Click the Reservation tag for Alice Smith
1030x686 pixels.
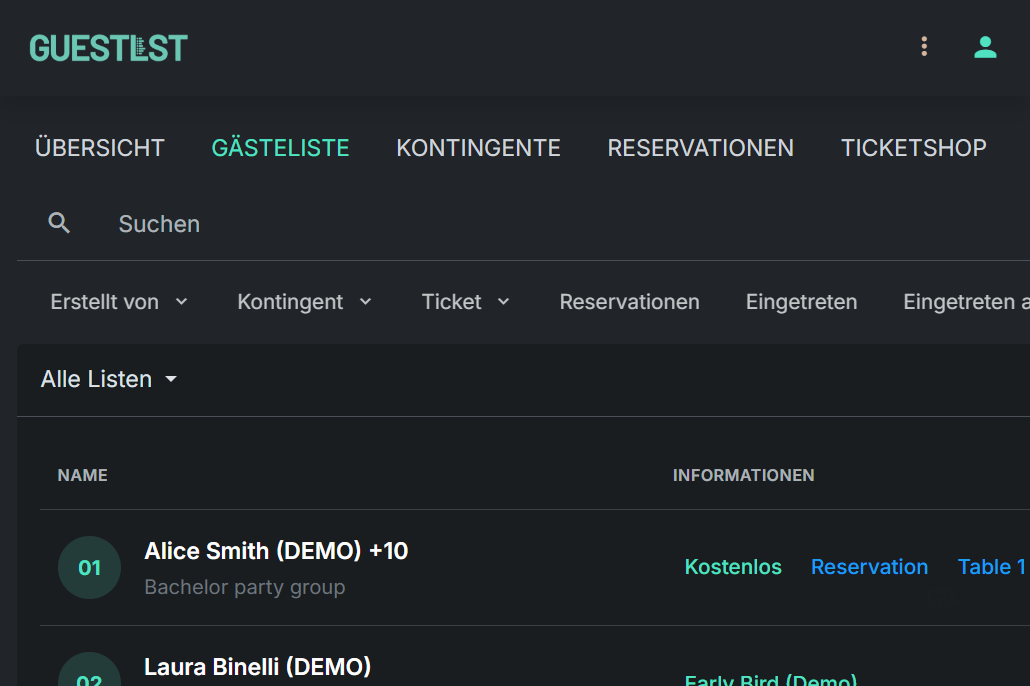coord(869,566)
